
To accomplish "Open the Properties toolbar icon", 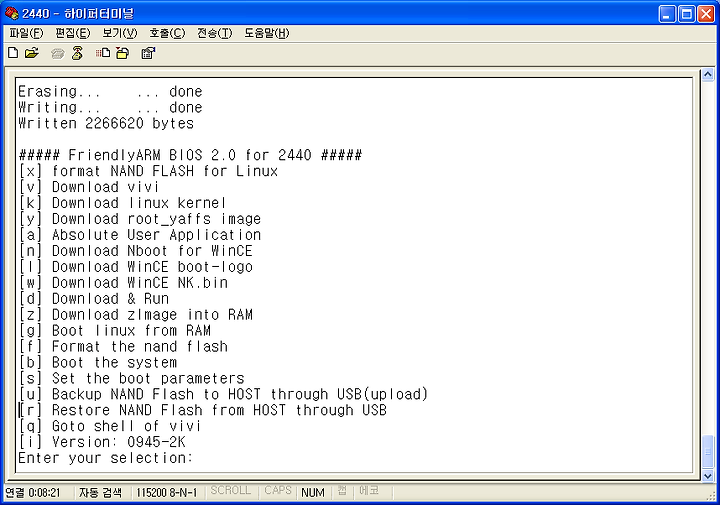I will 148,53.
